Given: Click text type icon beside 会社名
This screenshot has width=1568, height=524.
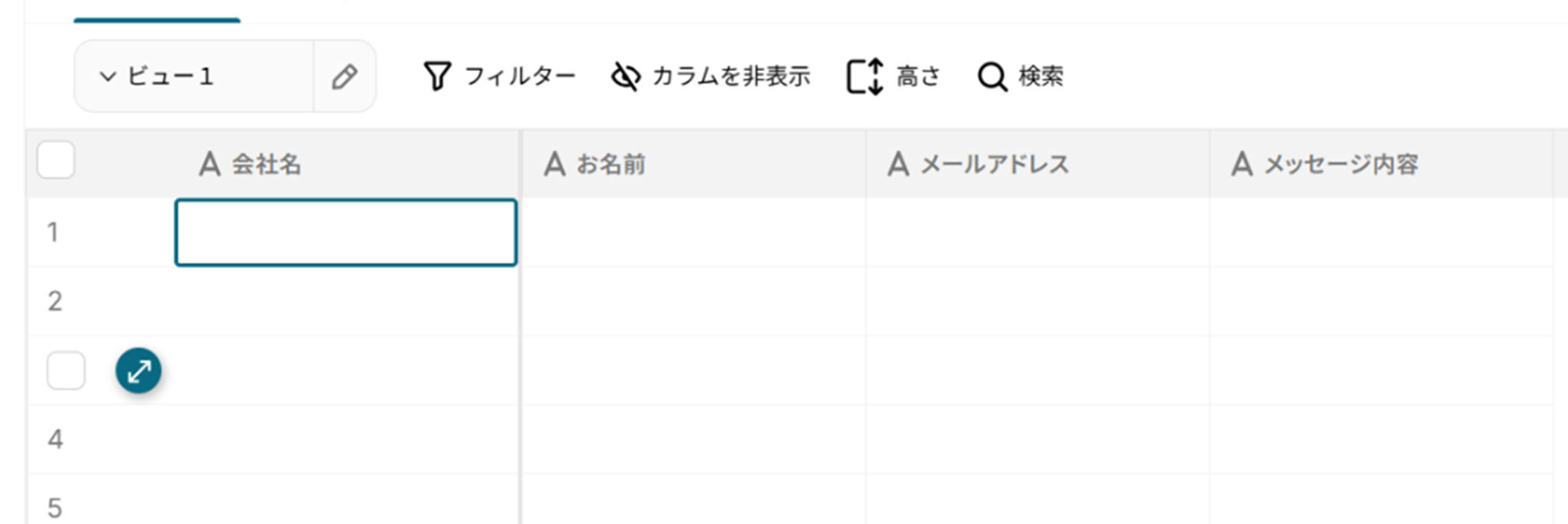Looking at the screenshot, I should pyautogui.click(x=210, y=164).
